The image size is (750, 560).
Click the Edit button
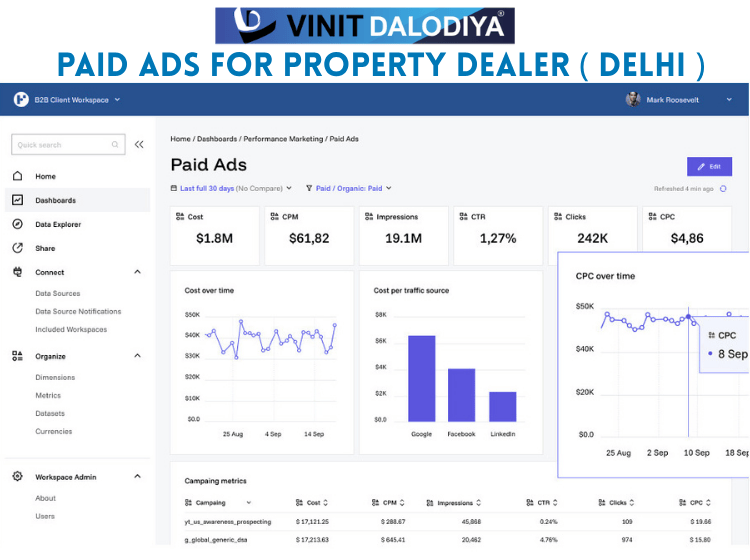coord(709,166)
